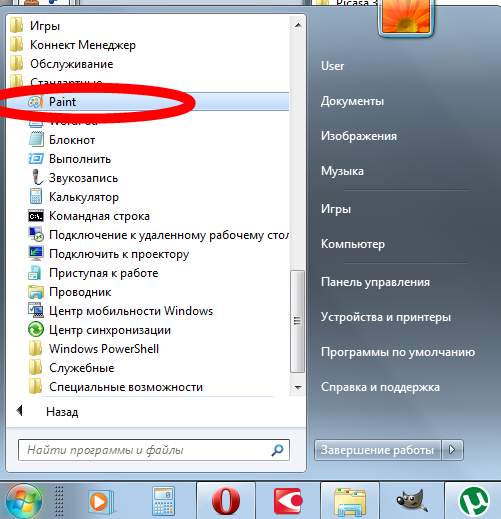Expand the Windows PowerShell folder

(104, 349)
